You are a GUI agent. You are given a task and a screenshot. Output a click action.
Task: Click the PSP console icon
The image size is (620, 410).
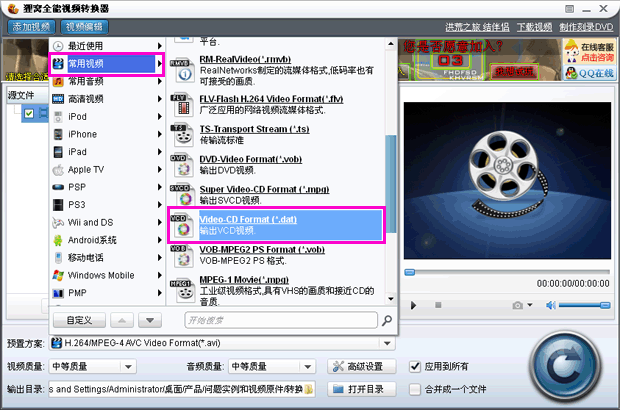[58, 187]
